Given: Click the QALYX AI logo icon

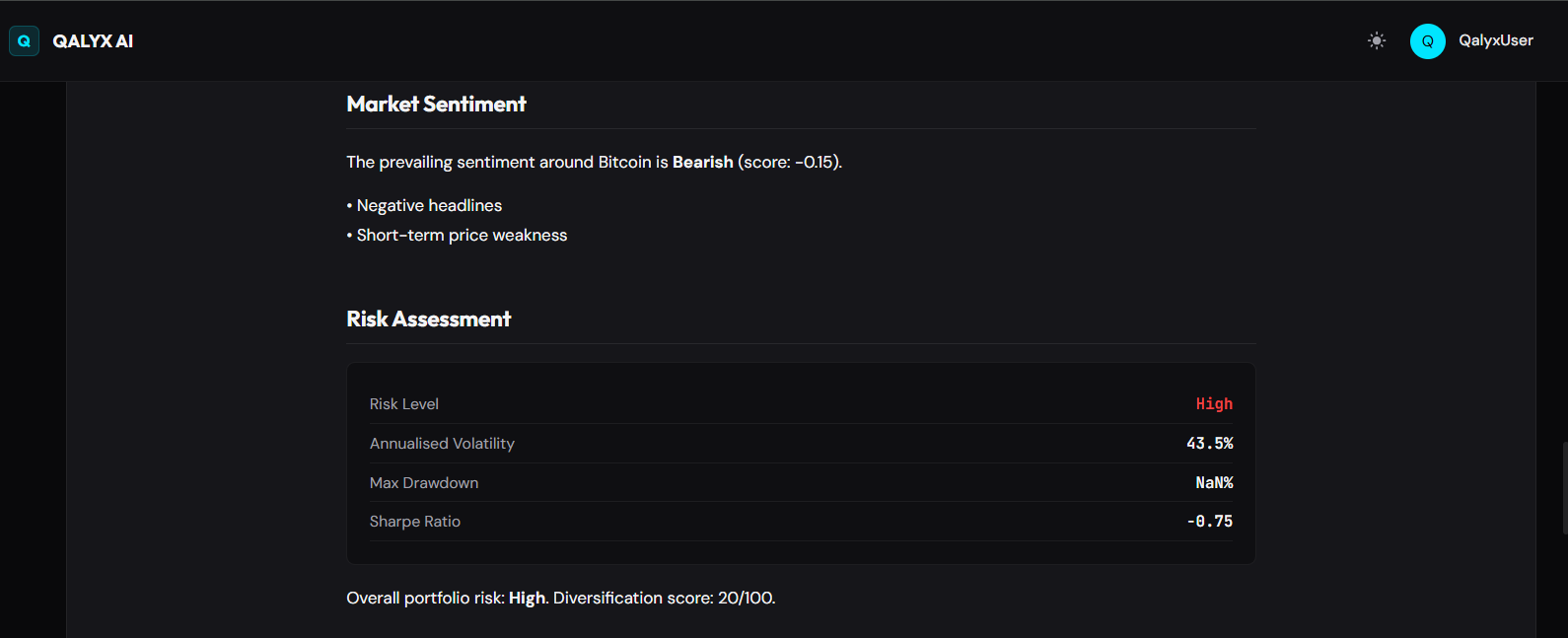Looking at the screenshot, I should (x=24, y=40).
